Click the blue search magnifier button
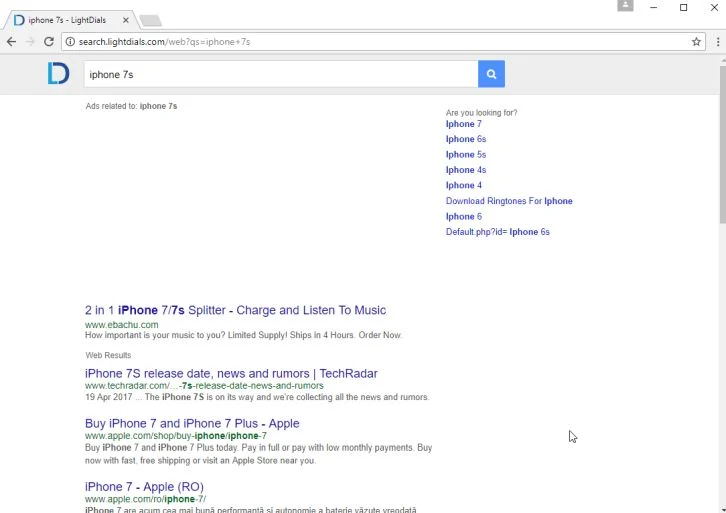The height and width of the screenshot is (513, 726). (491, 74)
